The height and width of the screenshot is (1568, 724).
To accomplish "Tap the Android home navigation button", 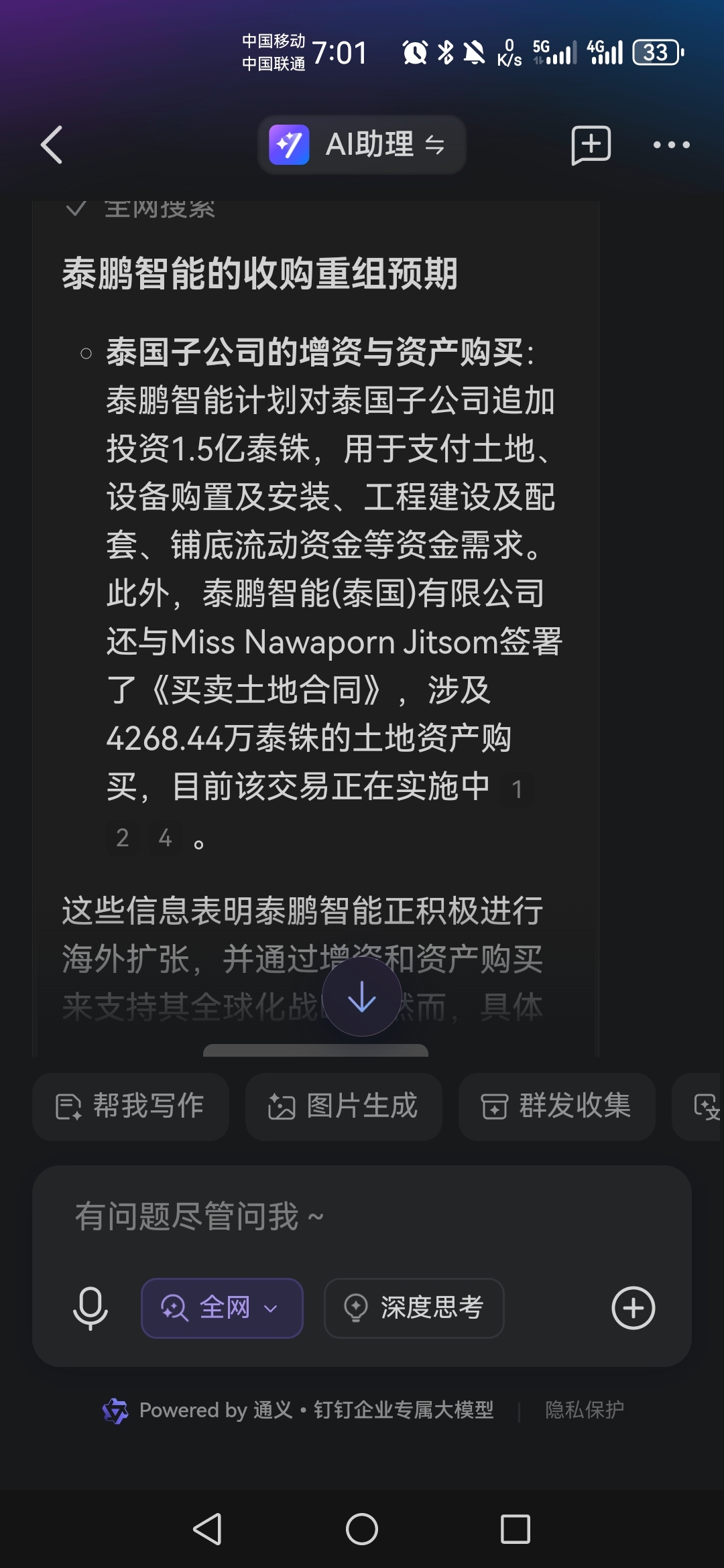I will click(362, 1529).
